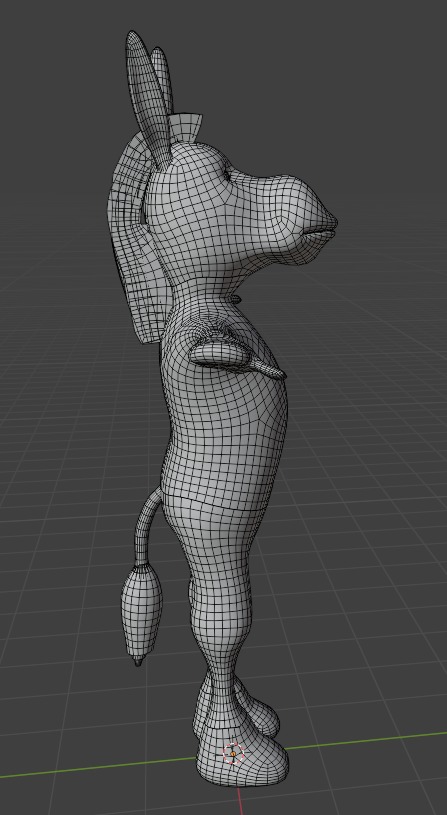Click the 3D cursor on the front foot
Viewport: 447px width, 815px height.
click(x=233, y=753)
